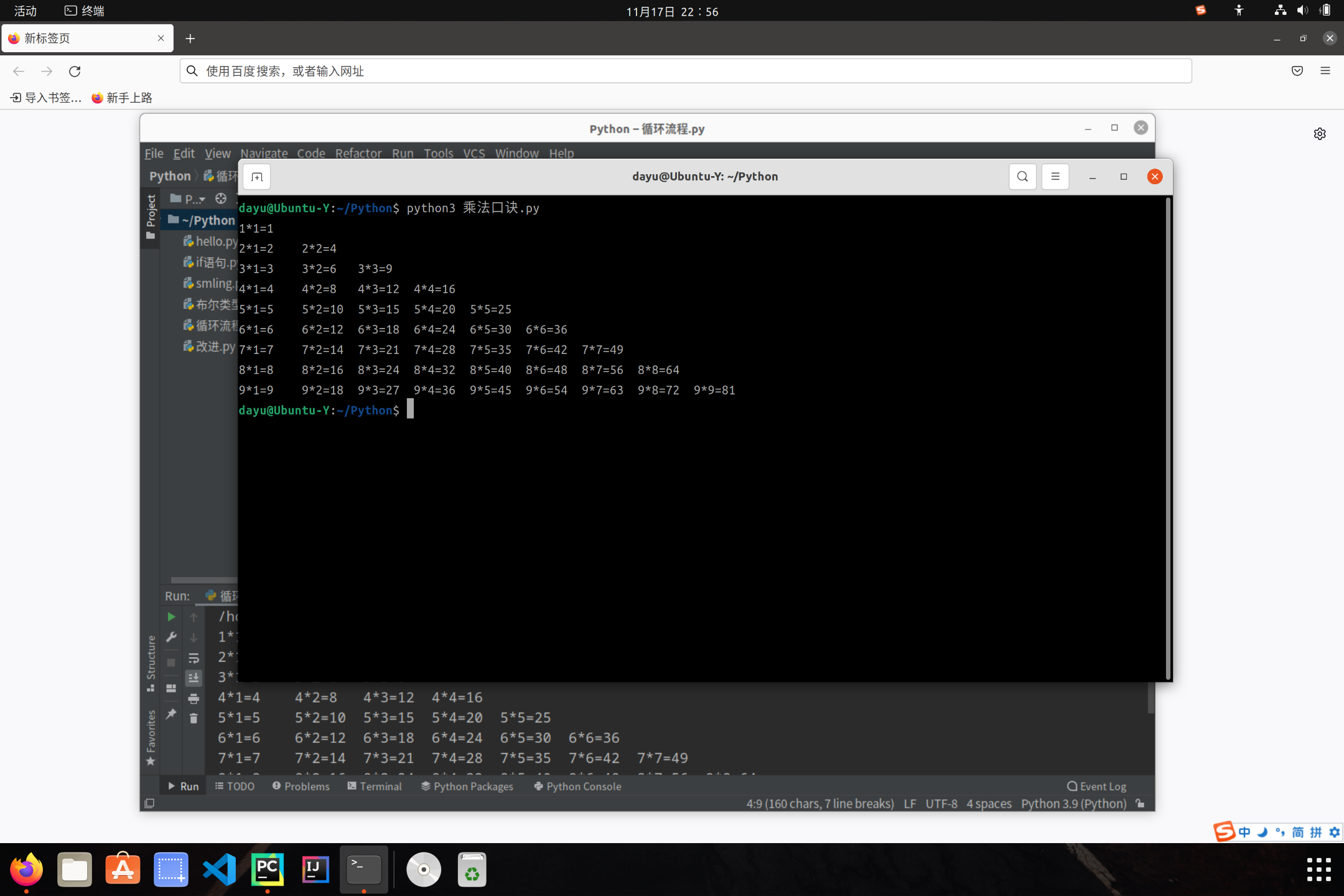Viewport: 1344px width, 896px height.
Task: Open the terminal hamburger menu
Action: (1055, 177)
